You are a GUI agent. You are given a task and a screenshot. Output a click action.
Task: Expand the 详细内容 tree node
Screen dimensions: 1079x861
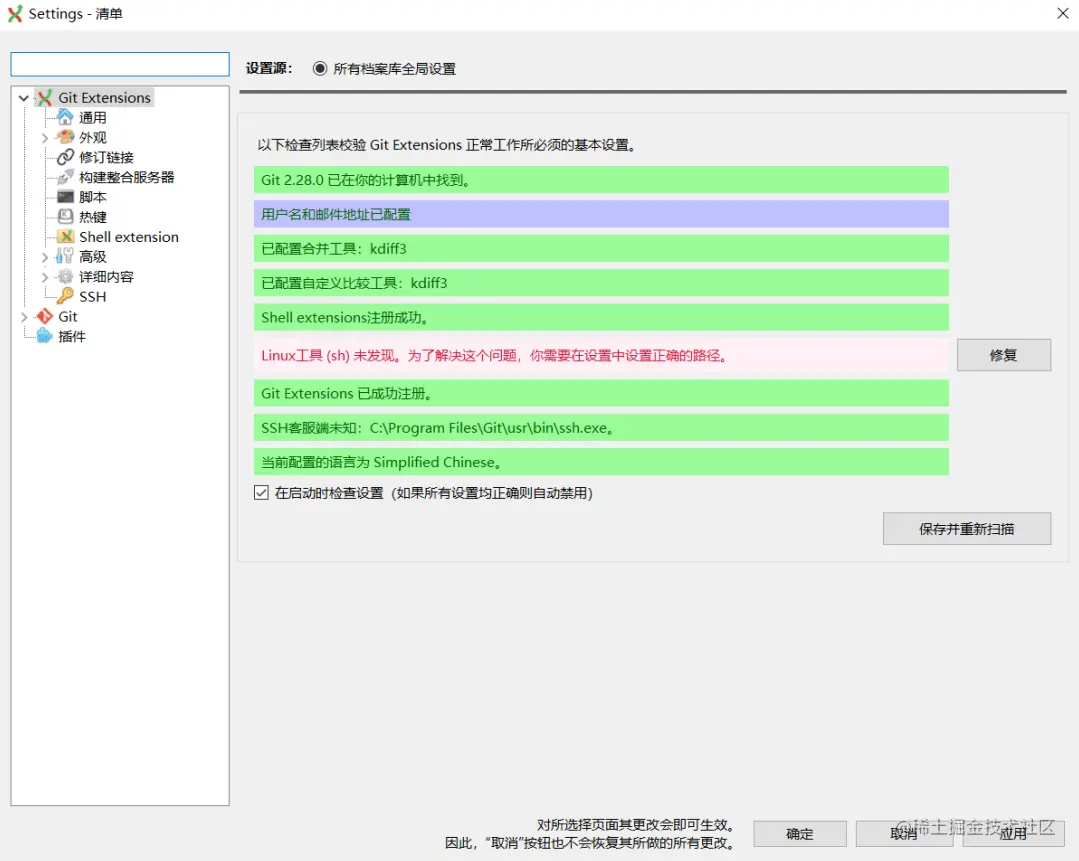(x=45, y=277)
